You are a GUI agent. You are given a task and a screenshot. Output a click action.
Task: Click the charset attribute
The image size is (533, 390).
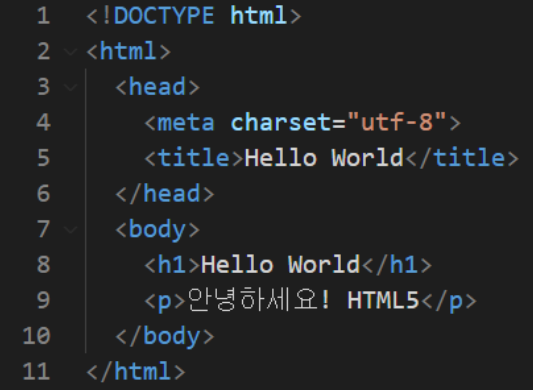(x=281, y=123)
